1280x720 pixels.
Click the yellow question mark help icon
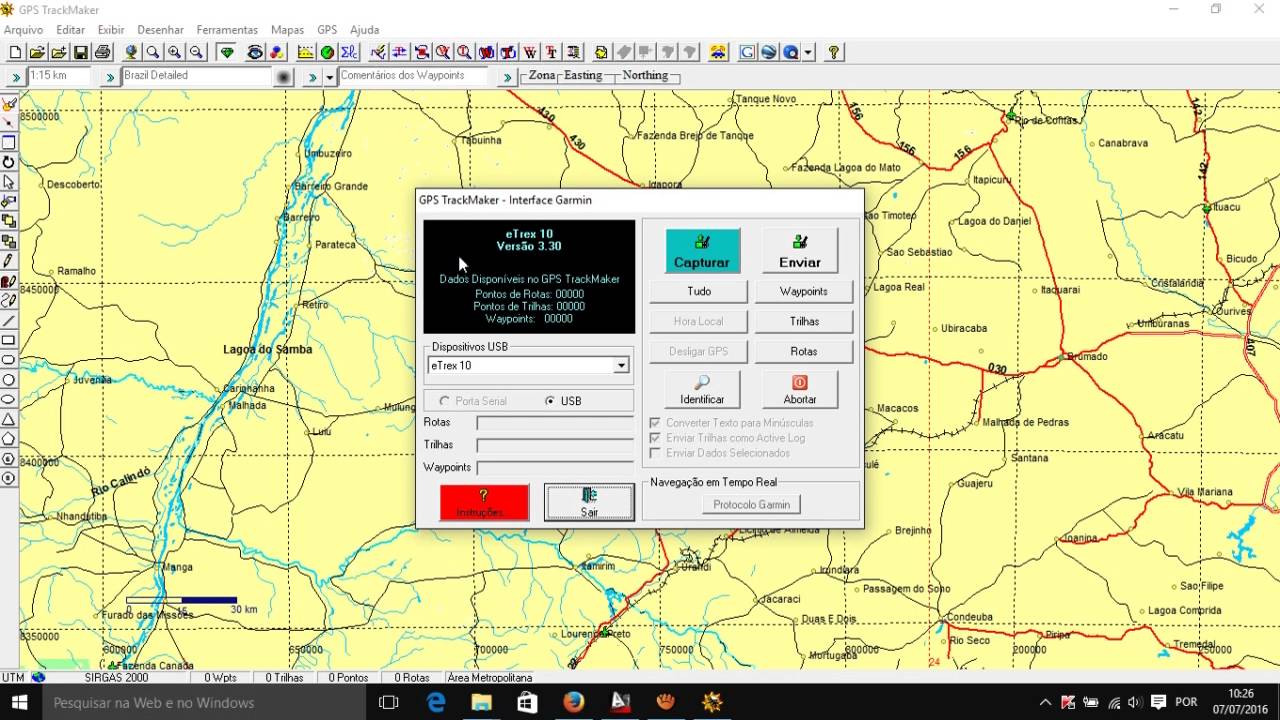[834, 52]
